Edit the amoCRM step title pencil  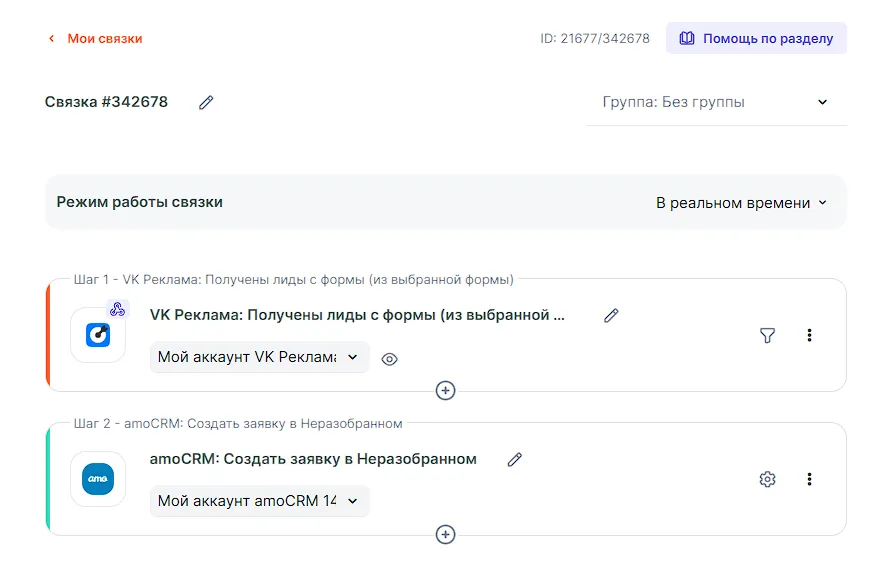515,459
